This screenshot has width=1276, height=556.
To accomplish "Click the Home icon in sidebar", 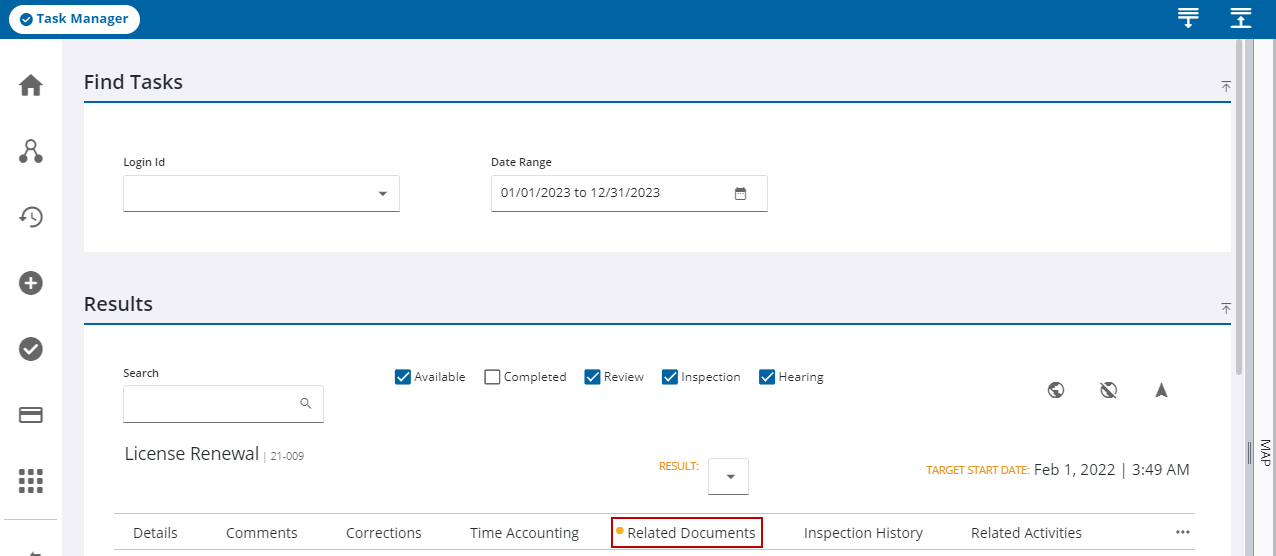I will [x=31, y=86].
